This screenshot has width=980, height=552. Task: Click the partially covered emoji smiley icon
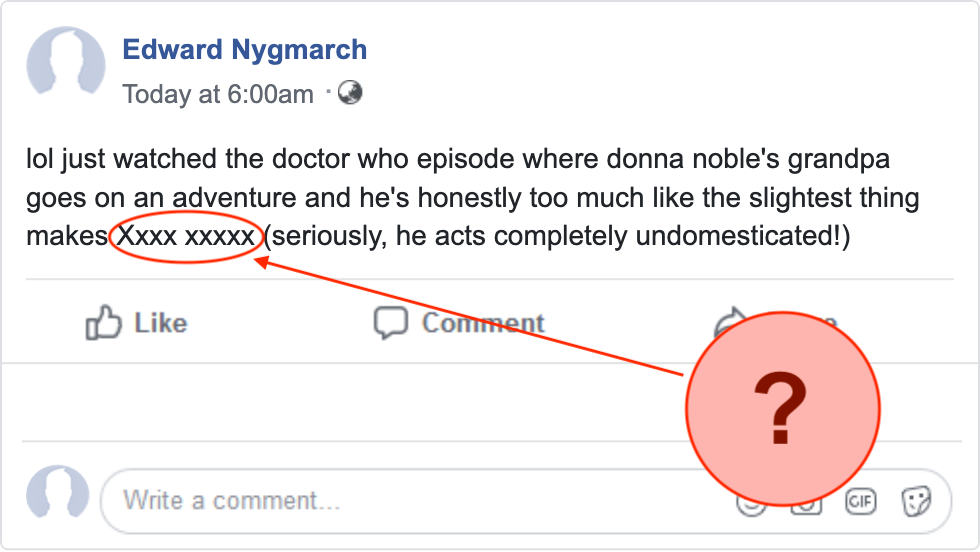click(x=751, y=506)
